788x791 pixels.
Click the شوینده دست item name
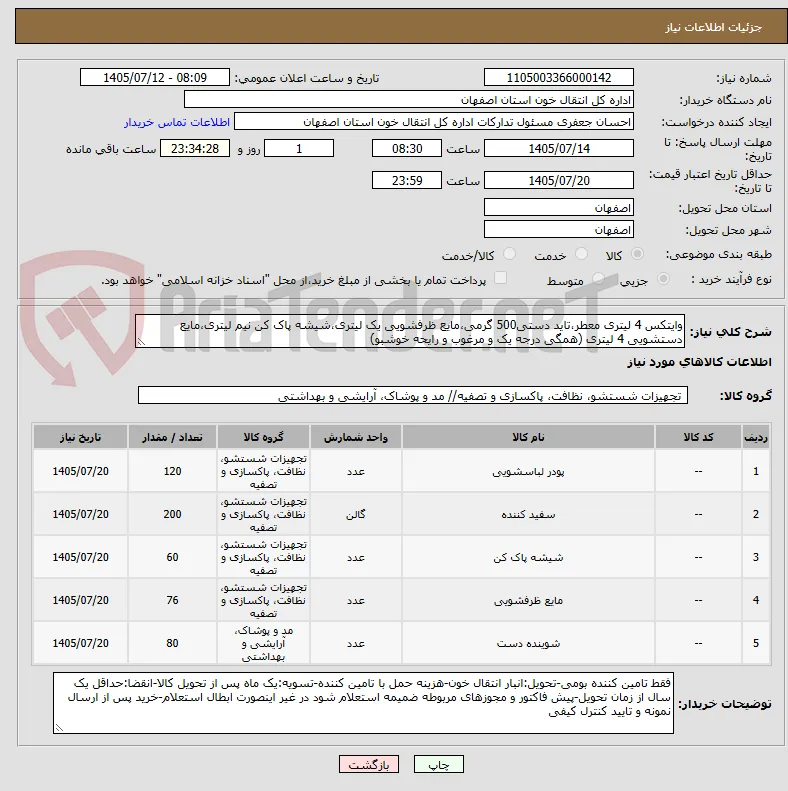click(x=528, y=643)
